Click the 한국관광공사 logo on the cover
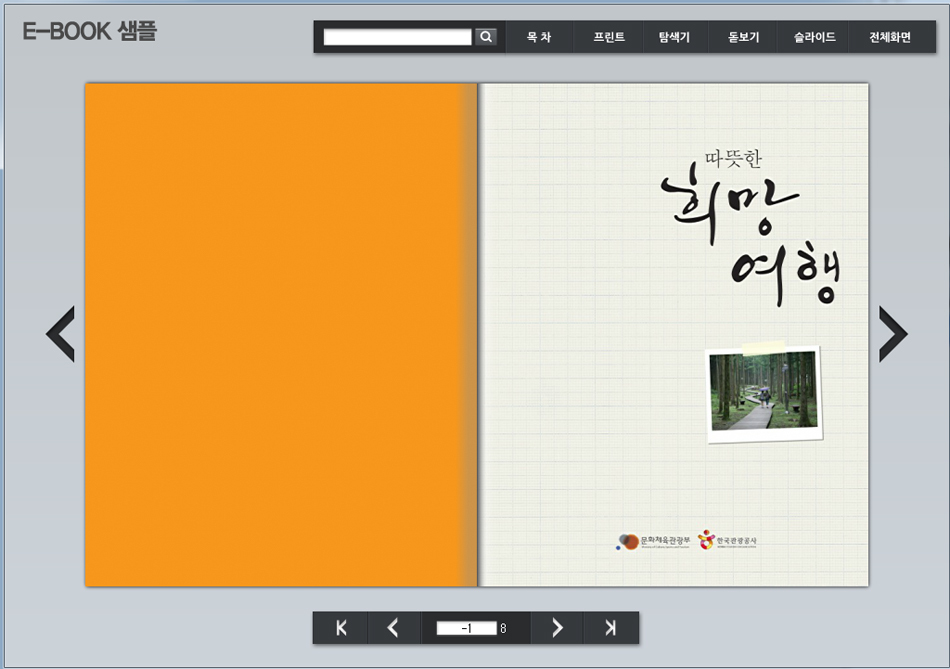 tap(728, 540)
